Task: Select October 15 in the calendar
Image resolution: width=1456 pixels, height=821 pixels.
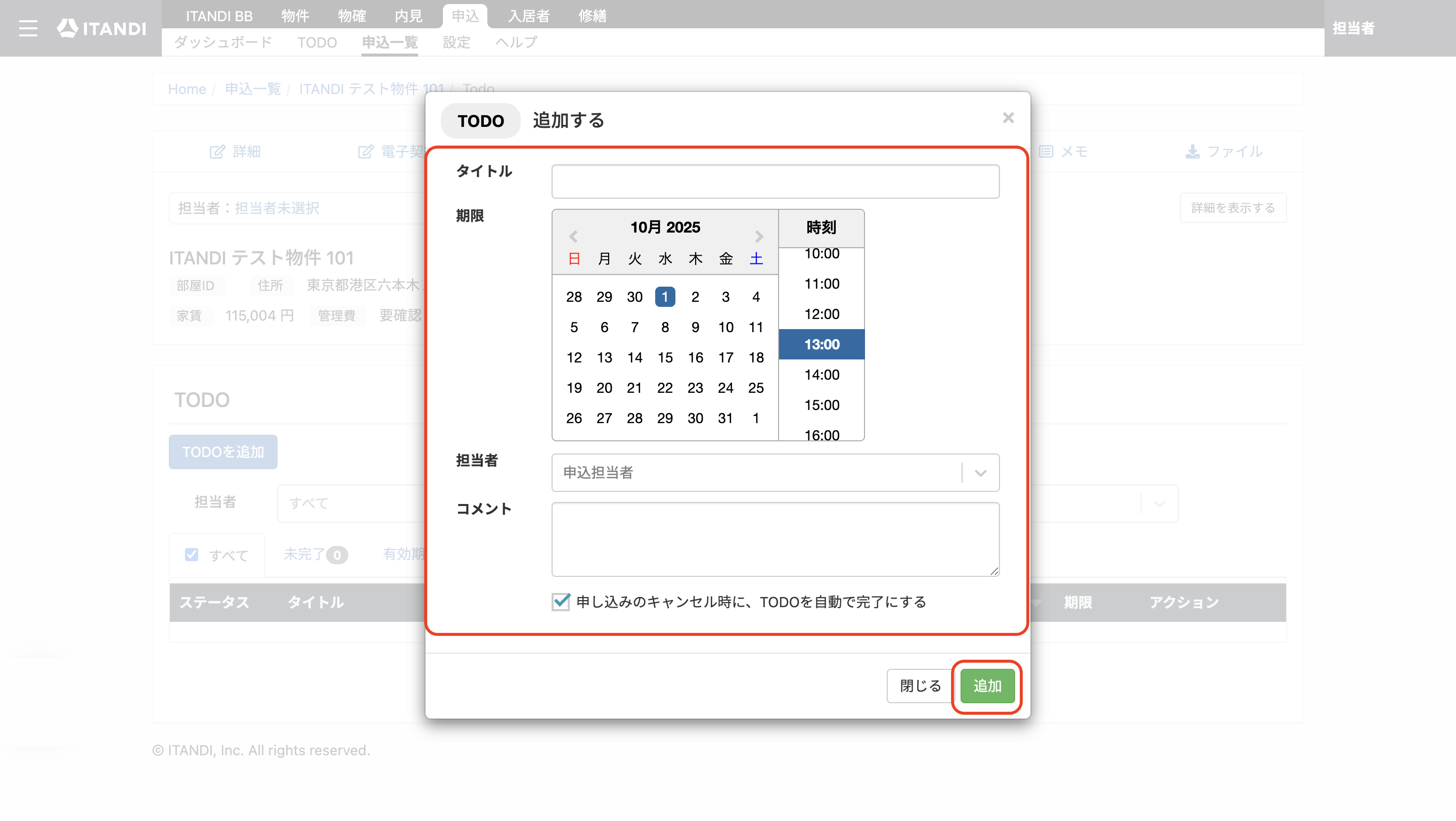Action: tap(665, 357)
